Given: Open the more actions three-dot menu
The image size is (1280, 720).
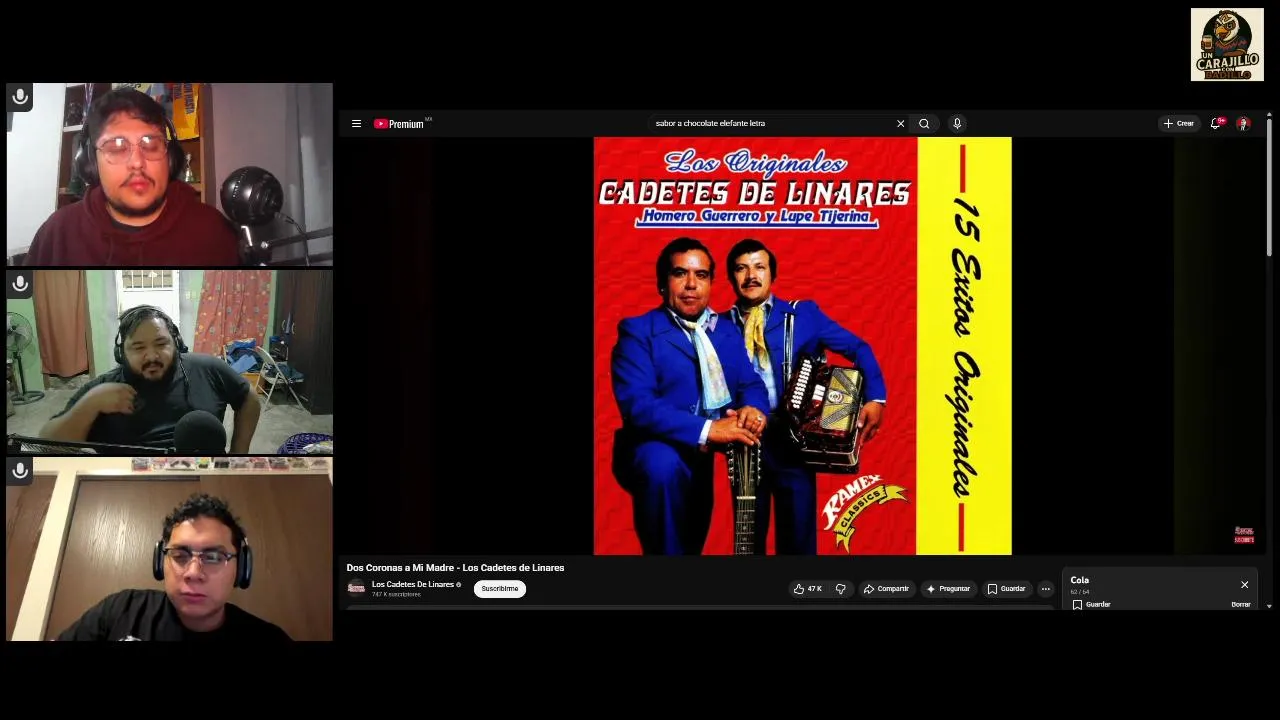Looking at the screenshot, I should (x=1046, y=589).
